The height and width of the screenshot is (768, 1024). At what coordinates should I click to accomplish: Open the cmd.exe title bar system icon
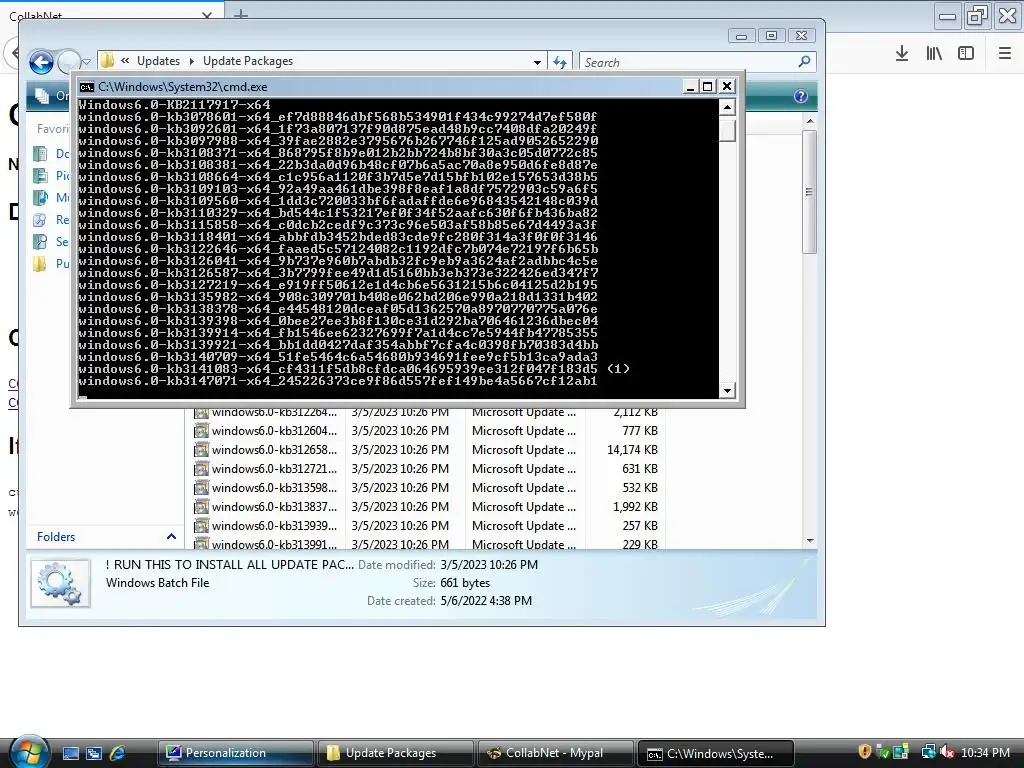86,87
